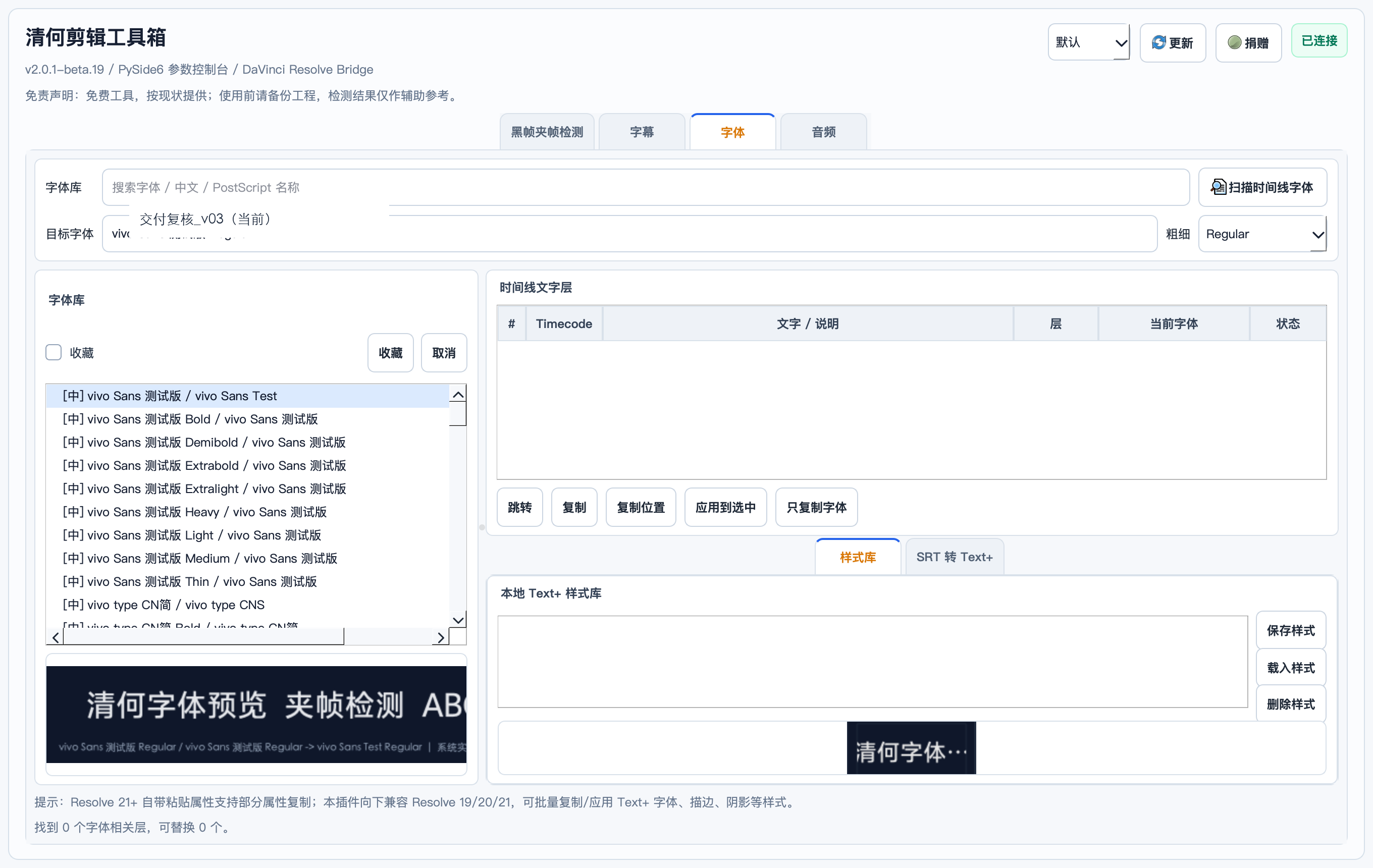Select vivo Sans 测试版 / vivo Sans Test

click(x=247, y=396)
